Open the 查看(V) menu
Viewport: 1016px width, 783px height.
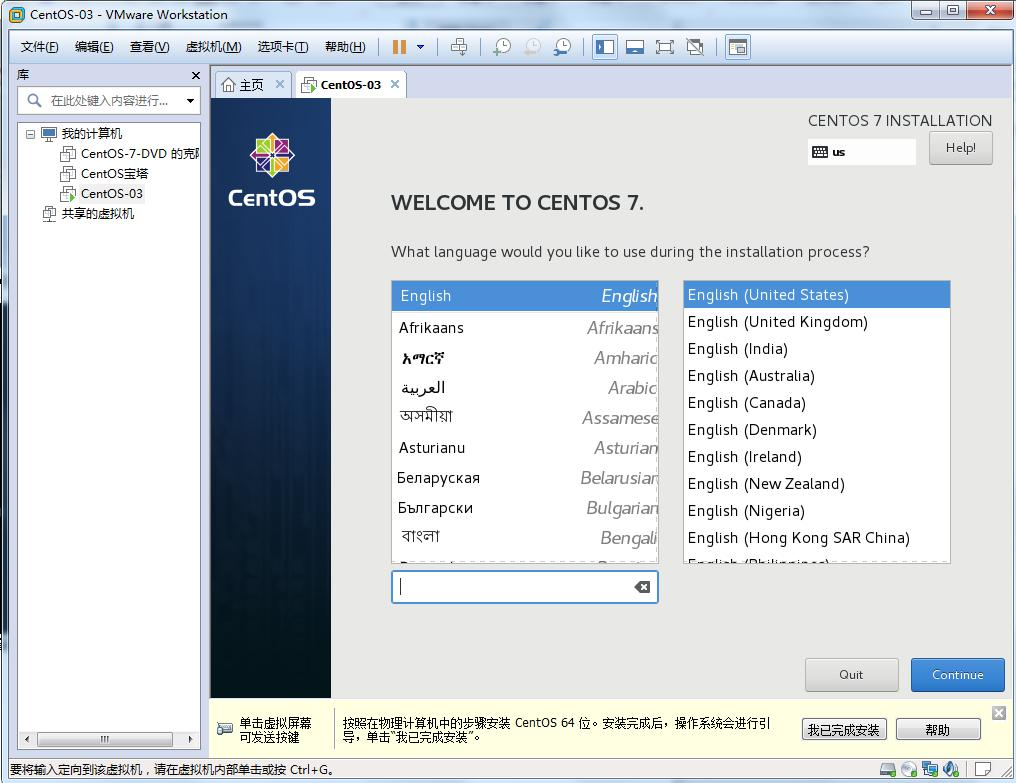(x=150, y=47)
